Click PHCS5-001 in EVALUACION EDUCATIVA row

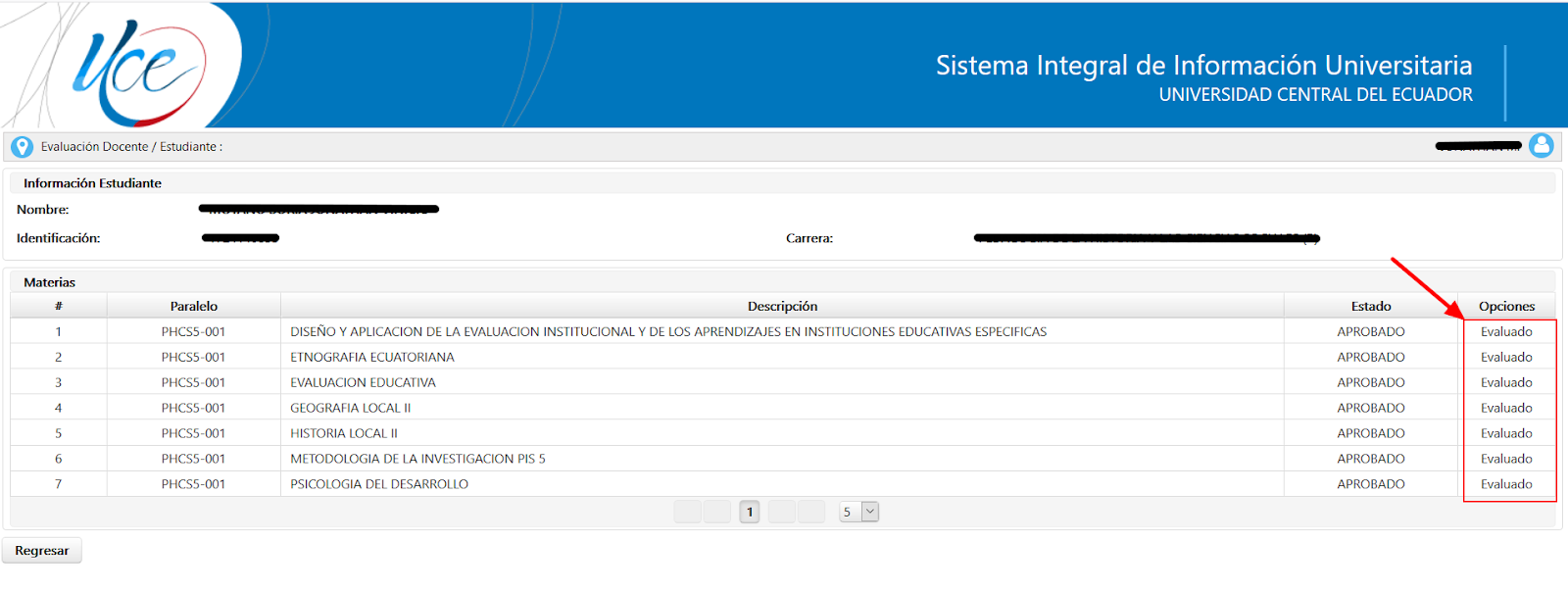193,382
